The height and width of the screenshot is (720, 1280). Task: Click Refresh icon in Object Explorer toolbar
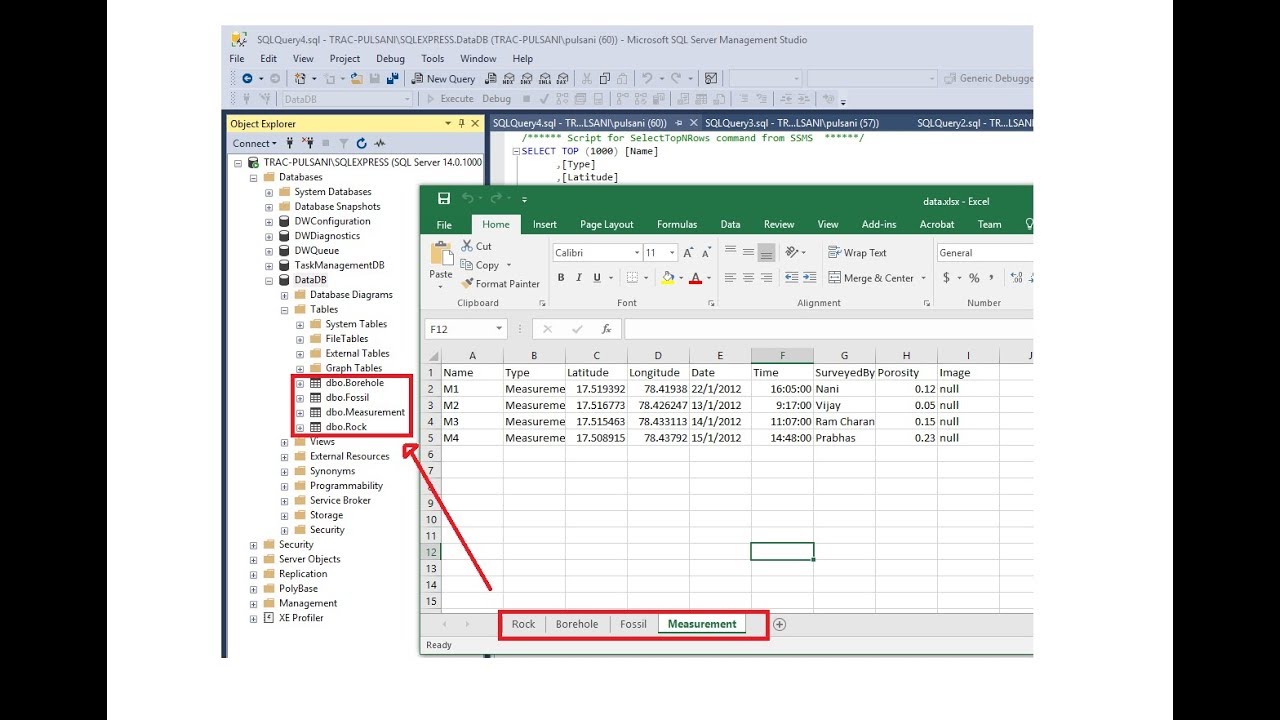click(362, 143)
